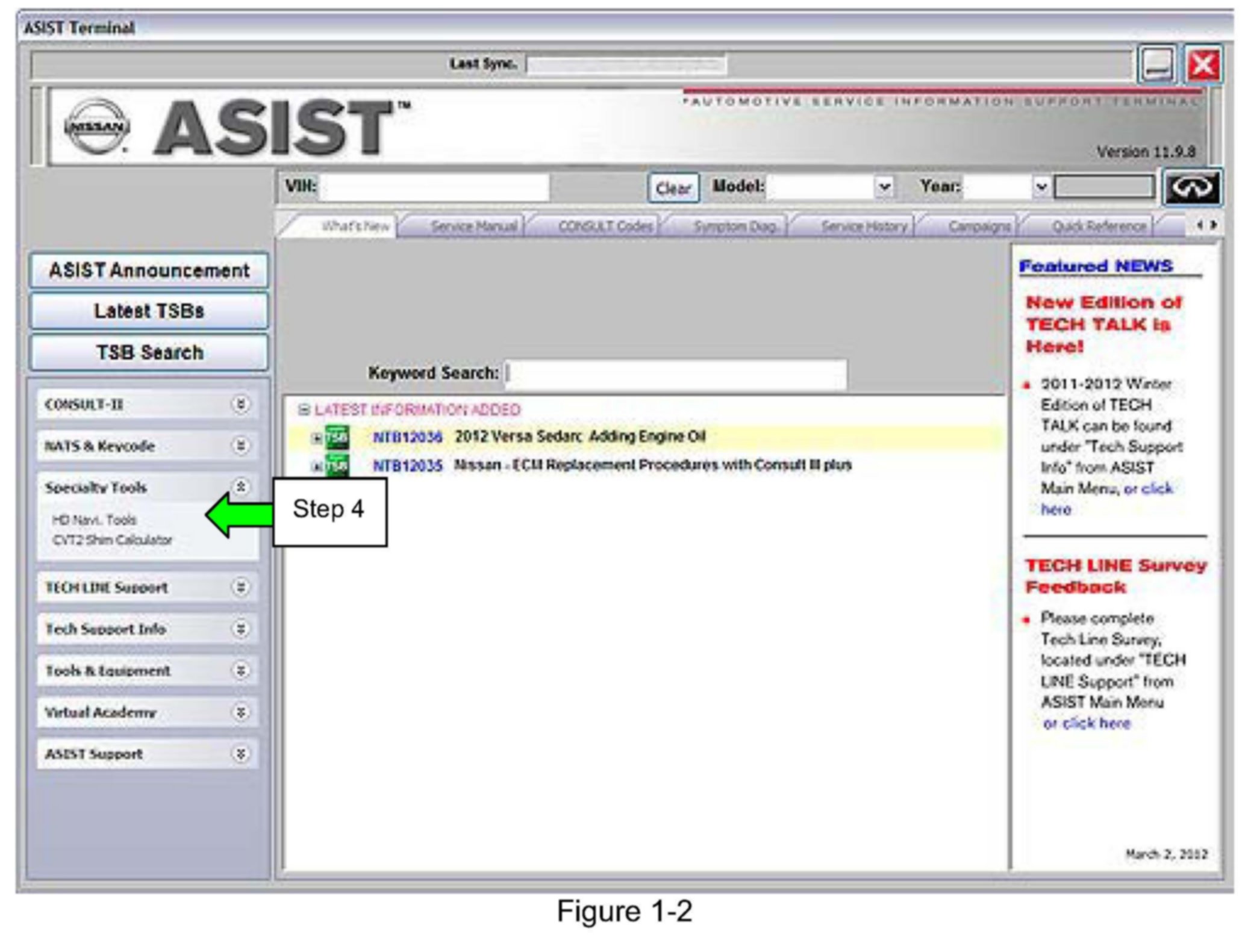
Task: Close the ASIST Terminal window
Action: (1203, 64)
